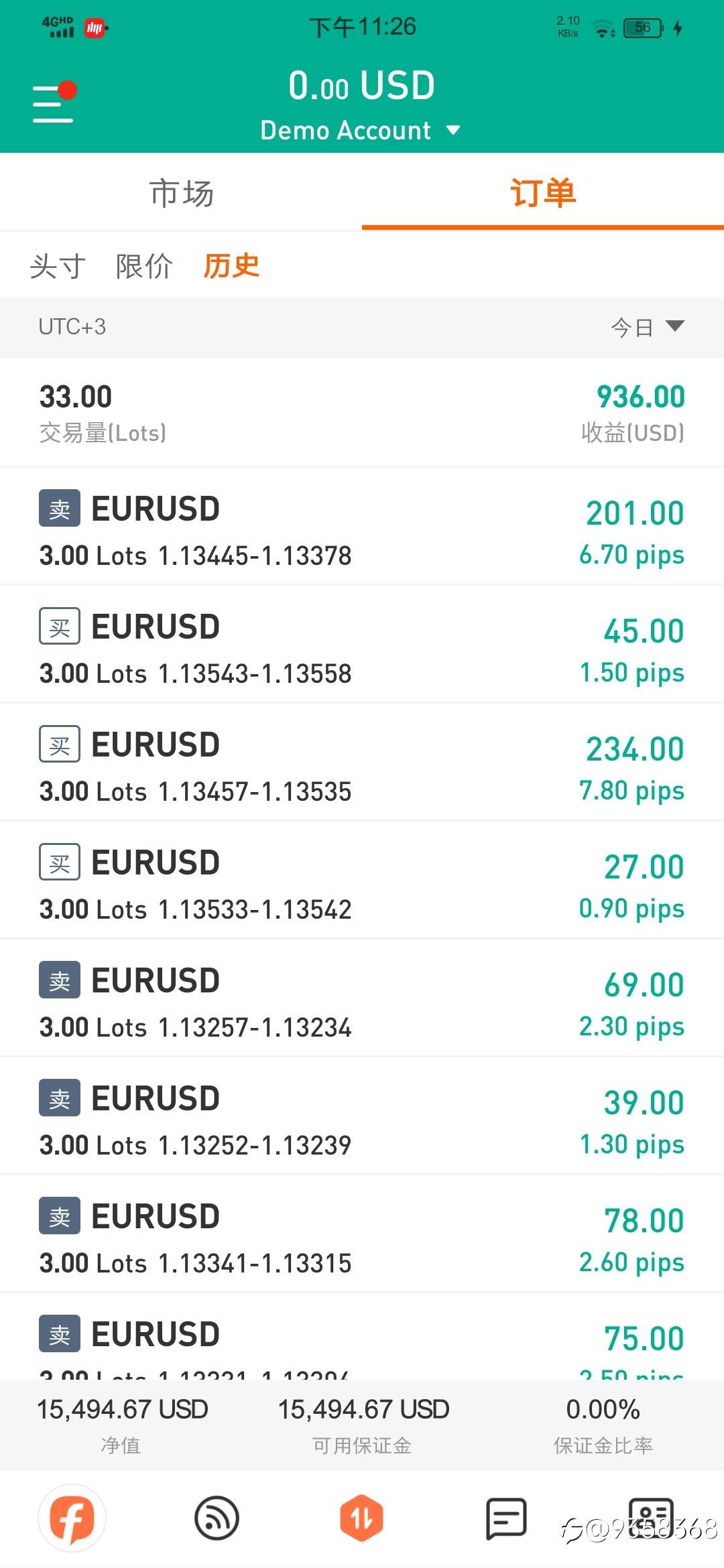Screen dimensions: 724x1568
Task: Tap the orange home logo icon
Action: click(x=72, y=1518)
